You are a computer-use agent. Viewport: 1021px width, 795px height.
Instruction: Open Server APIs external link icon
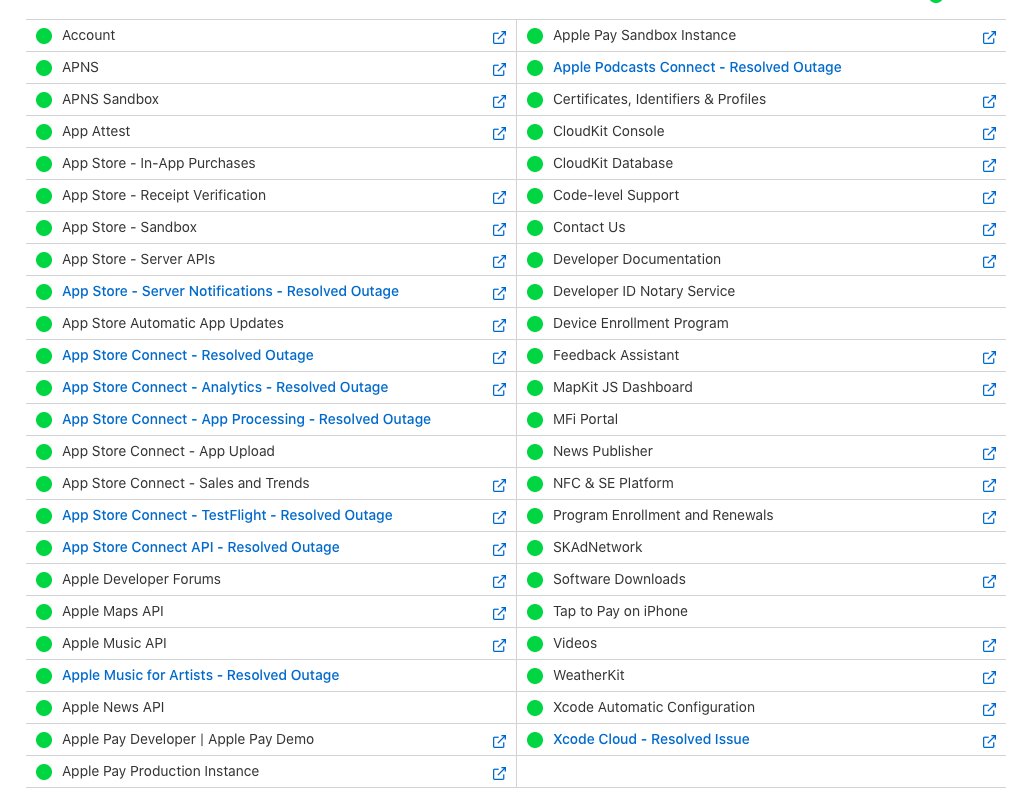pyautogui.click(x=499, y=261)
